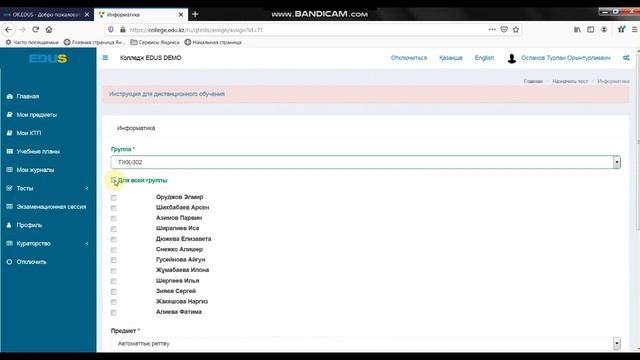Open the extensions gift icon
The height and width of the screenshot is (360, 640).
tap(621, 29)
